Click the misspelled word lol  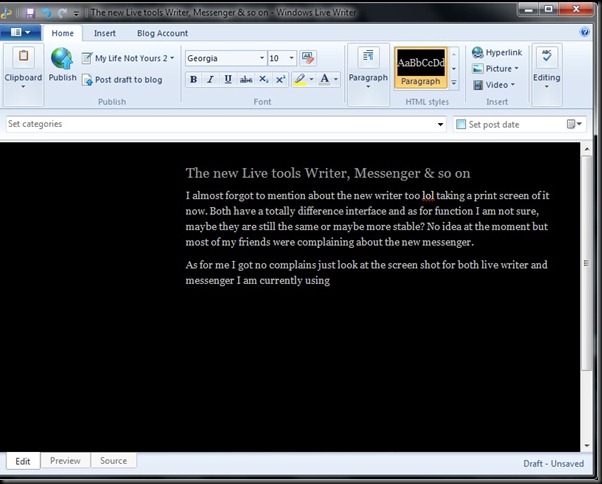pyautogui.click(x=428, y=196)
